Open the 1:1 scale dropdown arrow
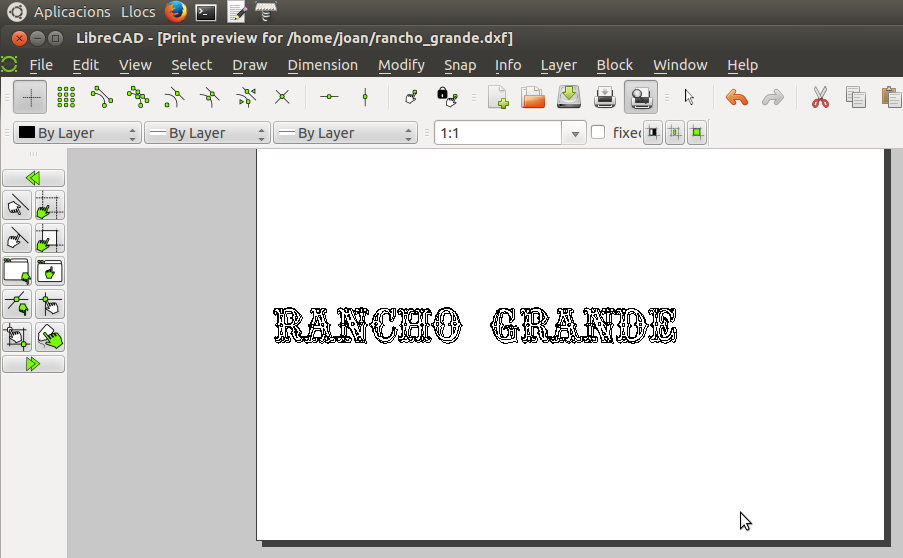Viewport: 903px width, 558px height. pyautogui.click(x=574, y=133)
